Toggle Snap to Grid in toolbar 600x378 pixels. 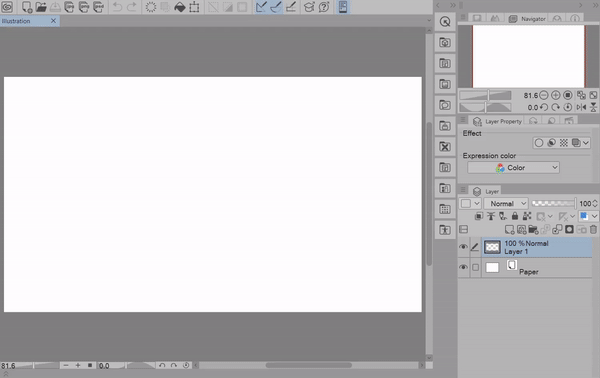point(291,7)
